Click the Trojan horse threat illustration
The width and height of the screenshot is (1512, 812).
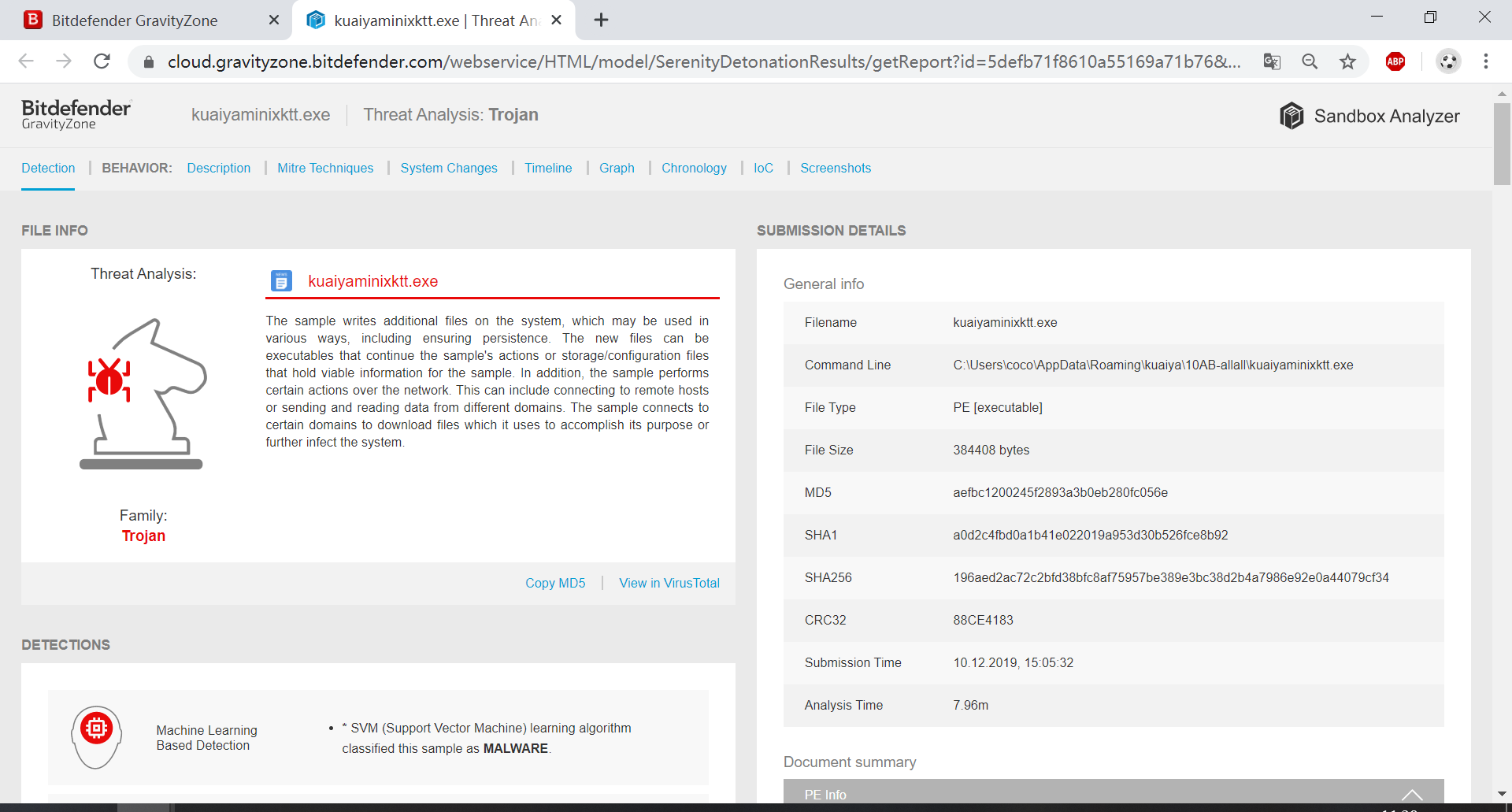143,394
